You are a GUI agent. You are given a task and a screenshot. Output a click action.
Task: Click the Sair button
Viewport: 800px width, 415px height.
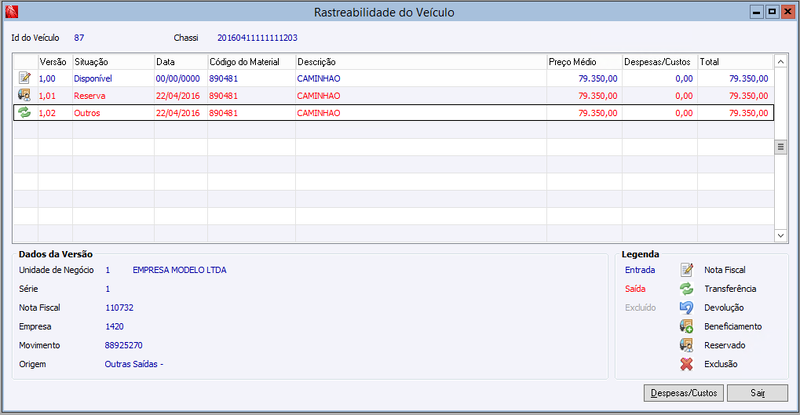(757, 393)
